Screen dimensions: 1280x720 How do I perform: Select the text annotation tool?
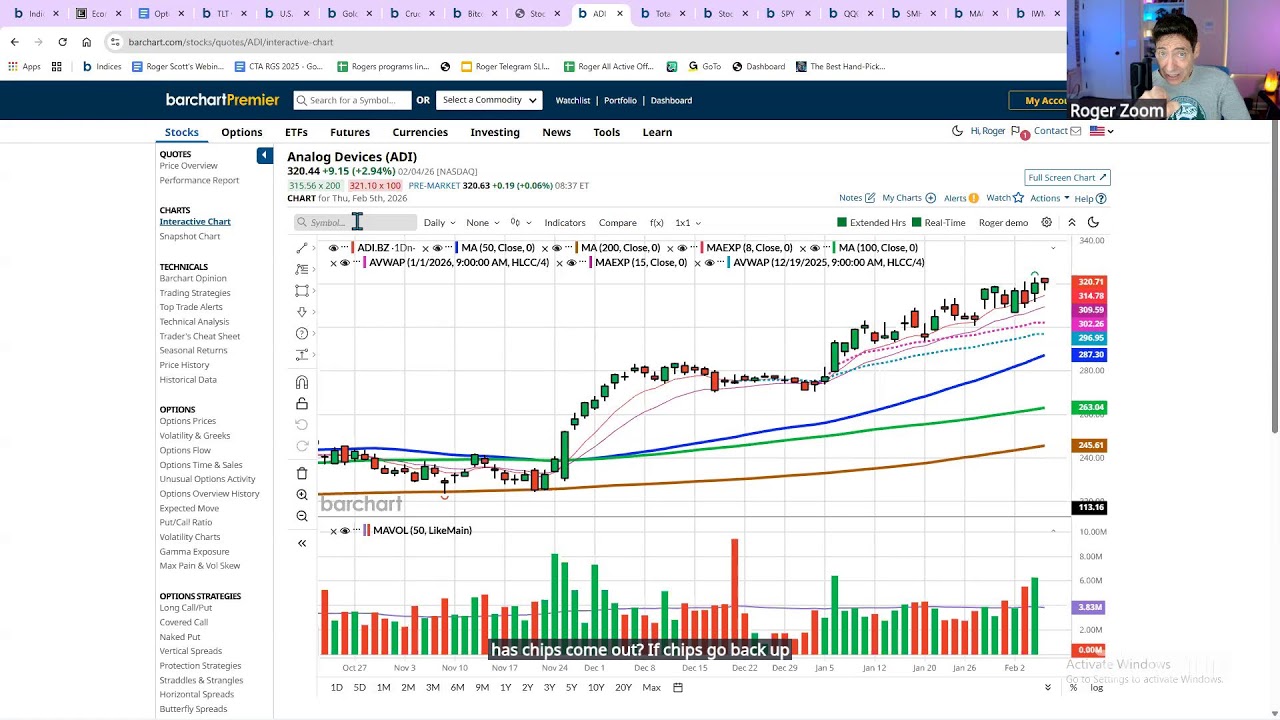pos(302,355)
